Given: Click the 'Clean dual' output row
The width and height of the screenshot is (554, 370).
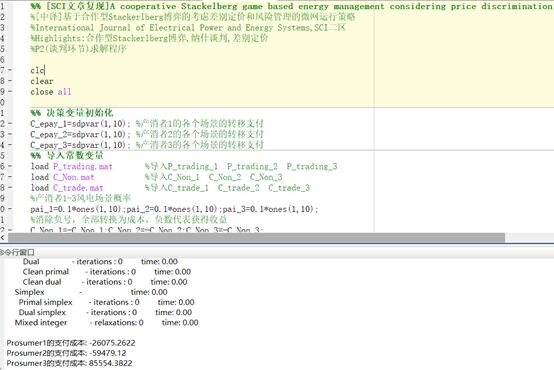Looking at the screenshot, I should click(x=105, y=282).
